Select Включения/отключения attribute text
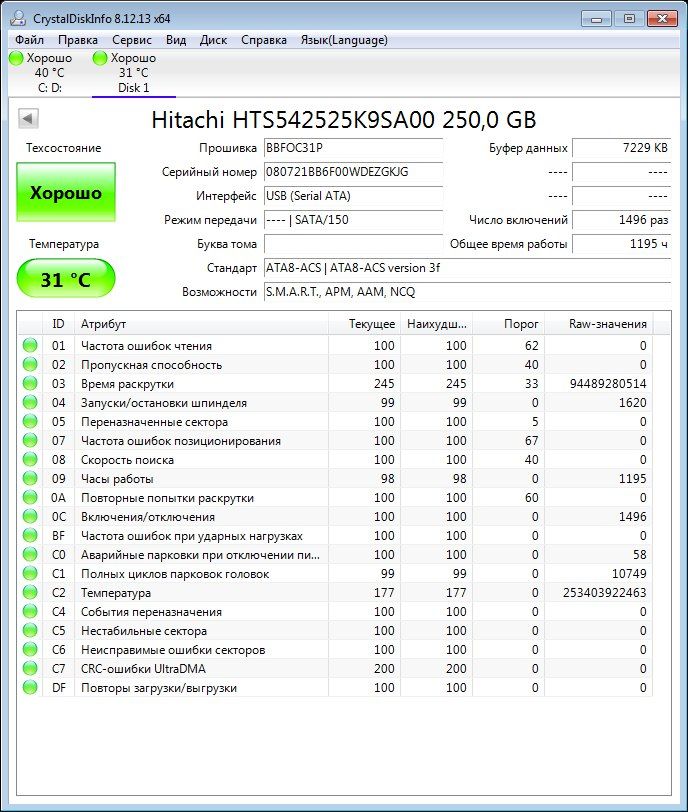The image size is (688, 812). click(x=148, y=517)
